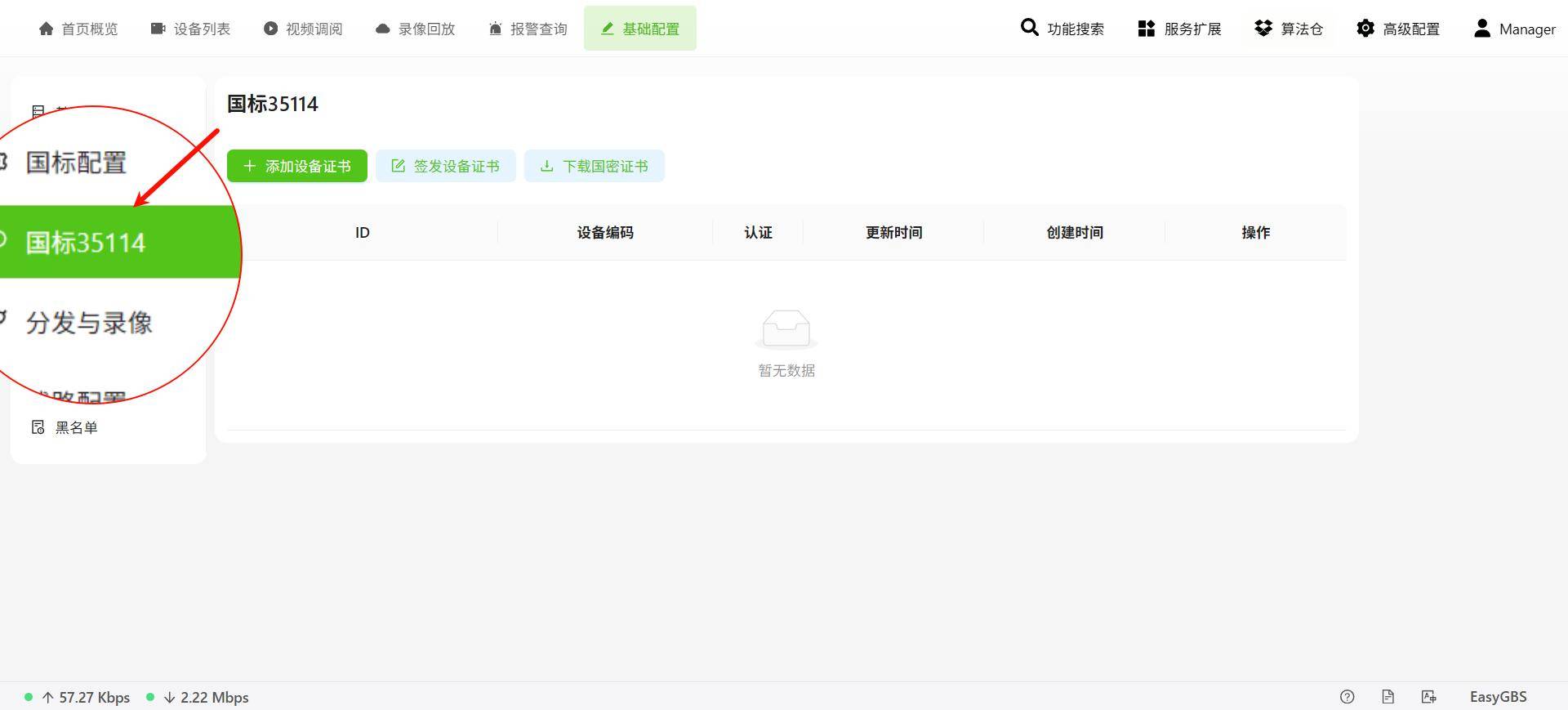Go to the 首页概览 home overview page

[x=78, y=29]
